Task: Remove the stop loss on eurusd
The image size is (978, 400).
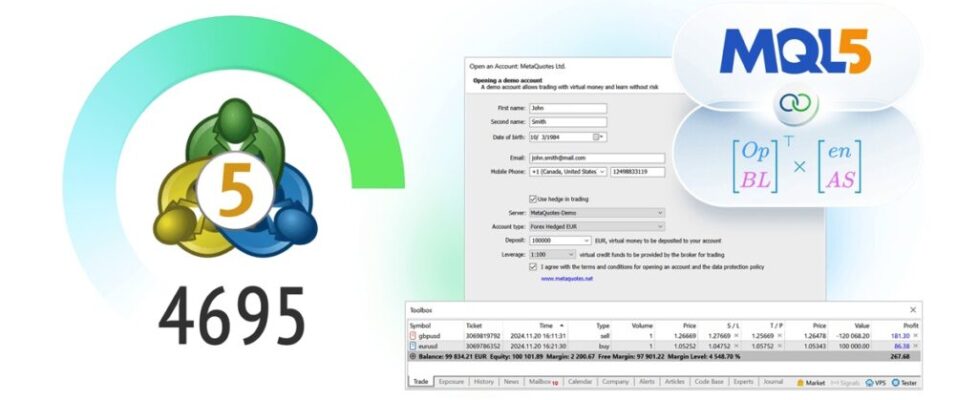Action: pos(735,345)
